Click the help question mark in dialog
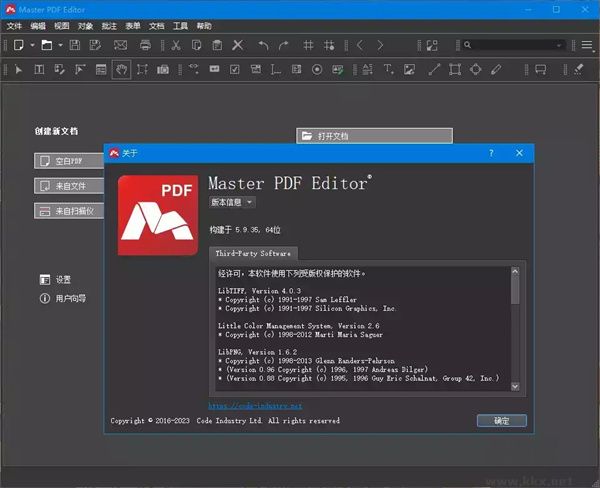Viewport: 600px width, 488px height. [491, 153]
